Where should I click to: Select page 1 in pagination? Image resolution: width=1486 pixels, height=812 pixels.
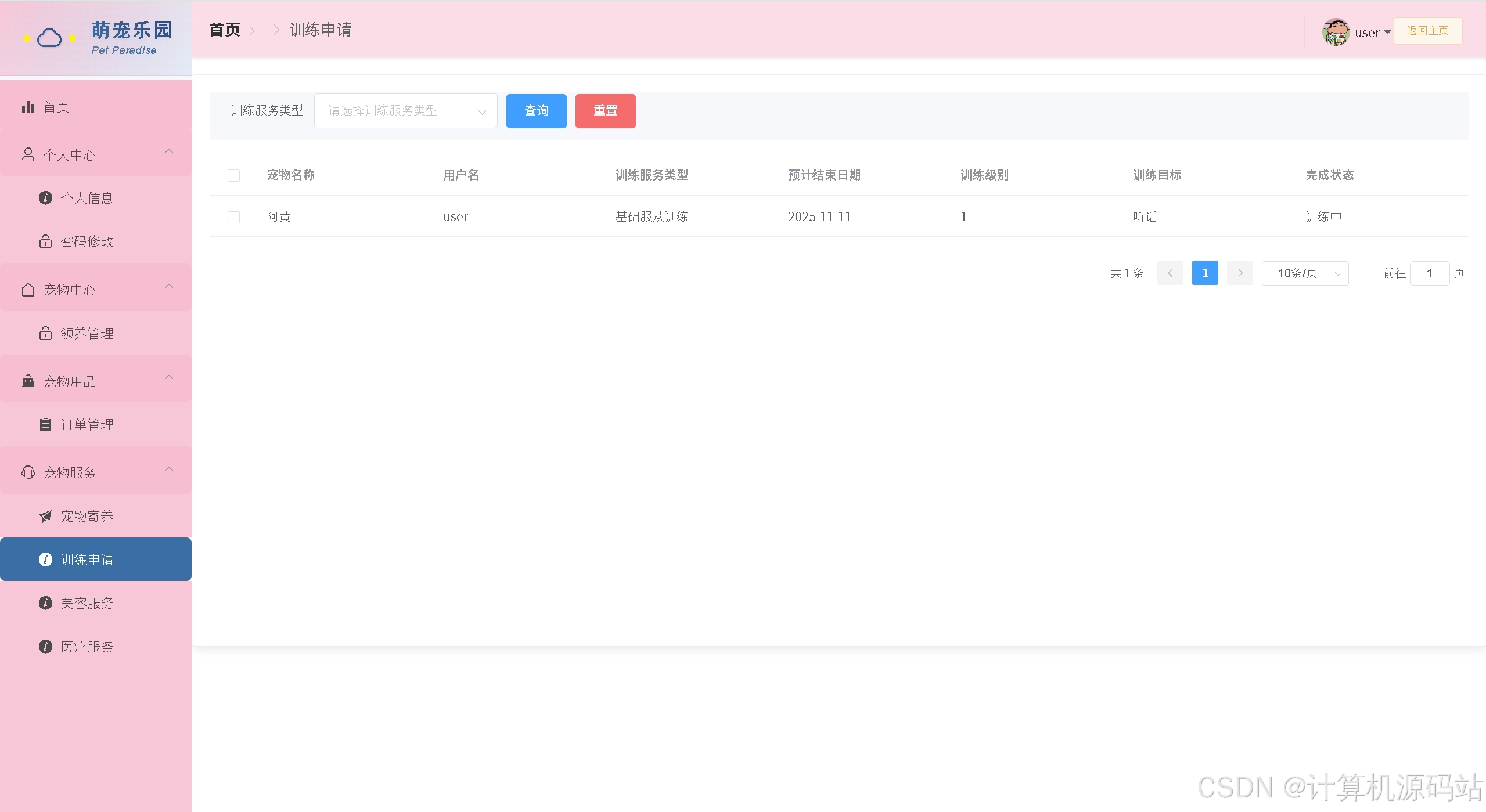click(1205, 273)
